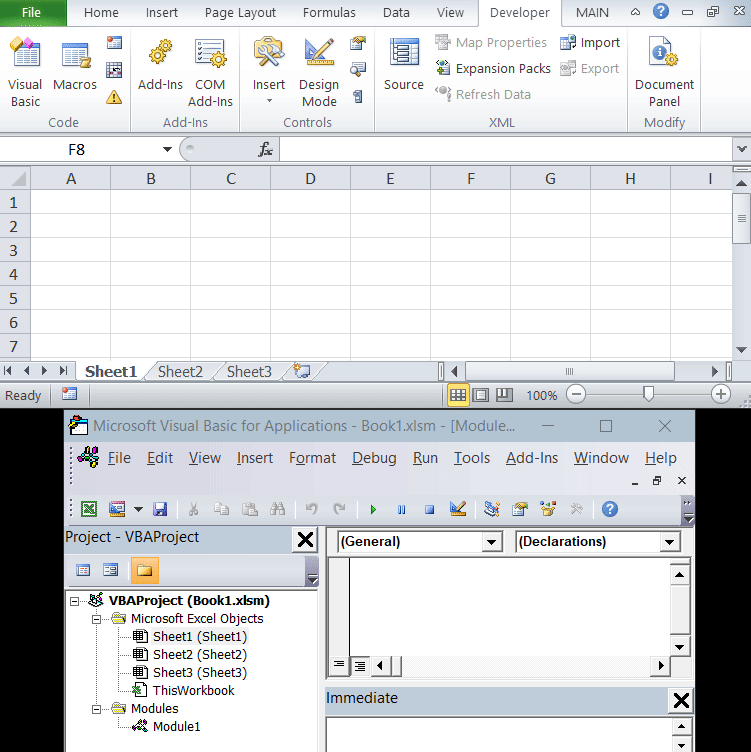This screenshot has width=751, height=752.
Task: Save Book1.xlsm in VBA toolbar
Action: point(160,509)
